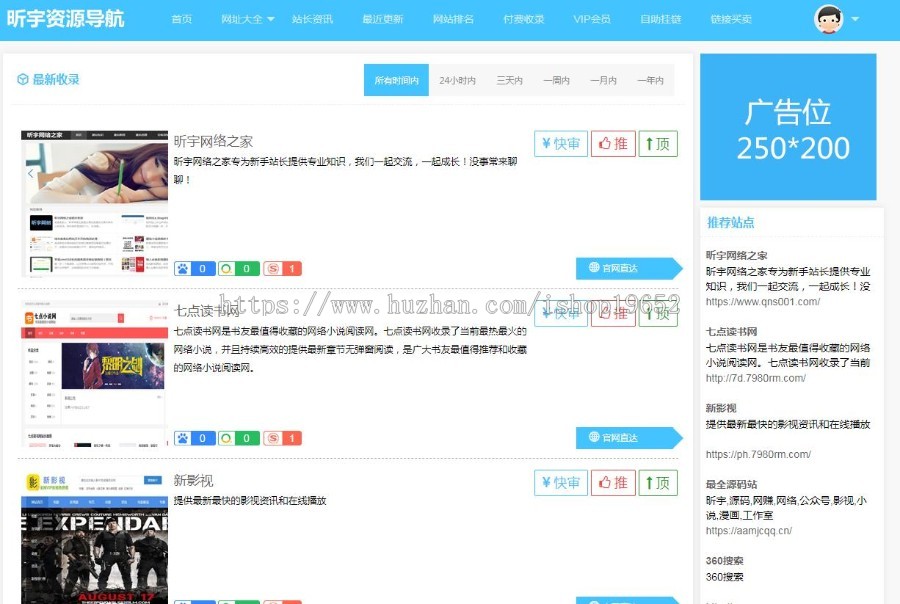The width and height of the screenshot is (900, 604).
Task: Select the 24小时内 filter tab
Action: (457, 80)
